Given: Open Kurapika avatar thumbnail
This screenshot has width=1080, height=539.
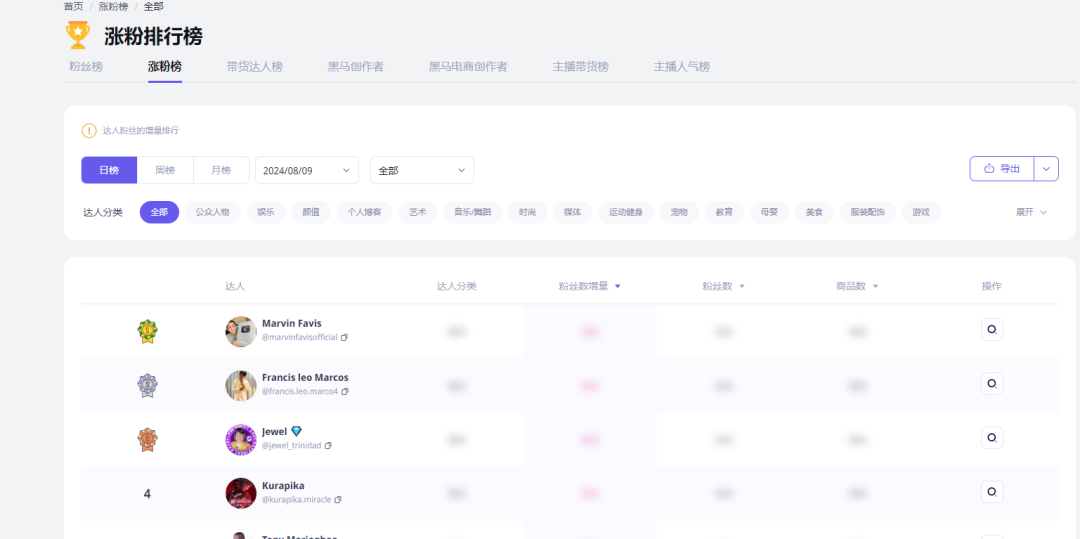Looking at the screenshot, I should (x=241, y=493).
